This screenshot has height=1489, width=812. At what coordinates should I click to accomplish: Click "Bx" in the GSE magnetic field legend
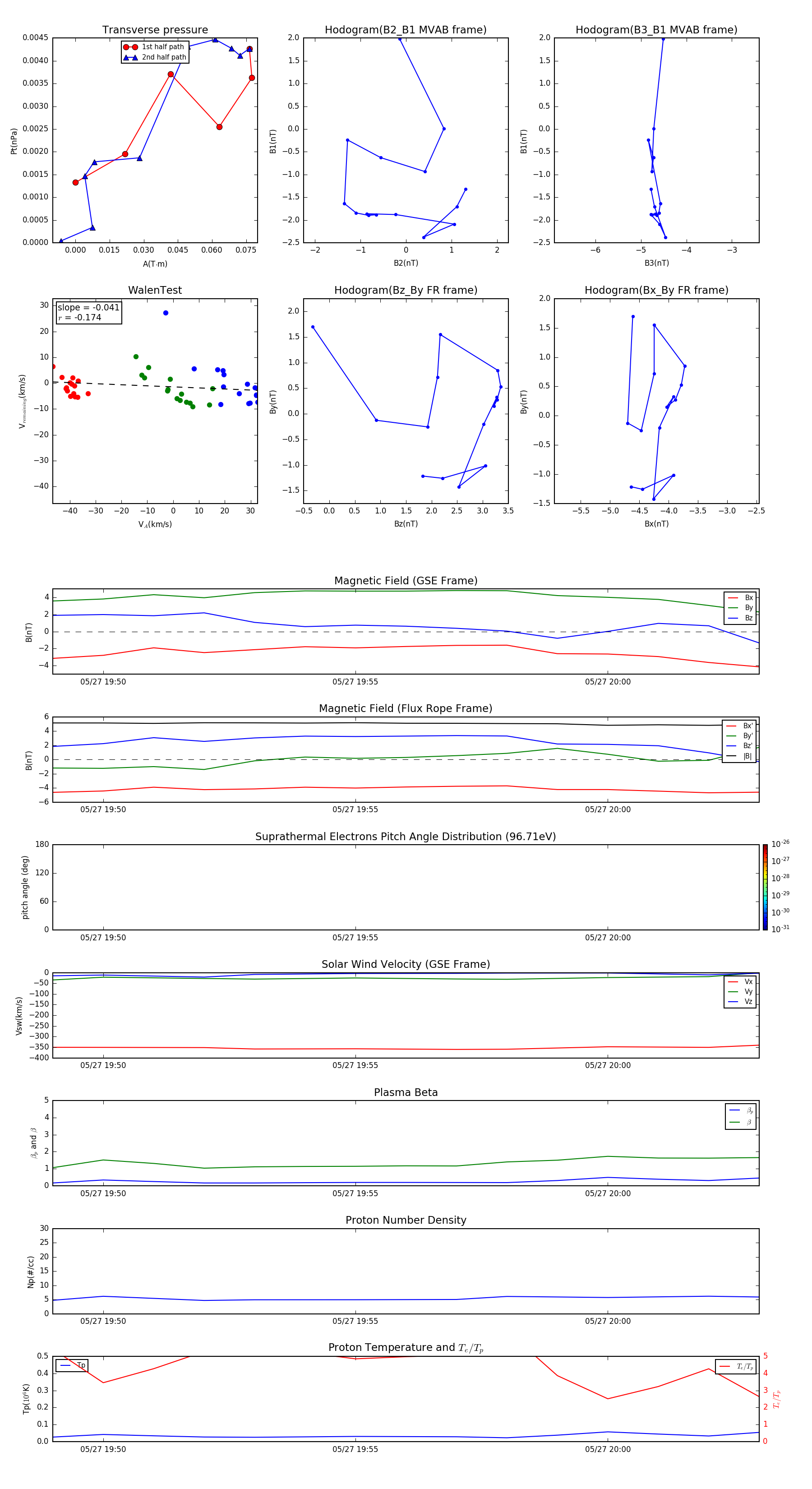pyautogui.click(x=748, y=598)
